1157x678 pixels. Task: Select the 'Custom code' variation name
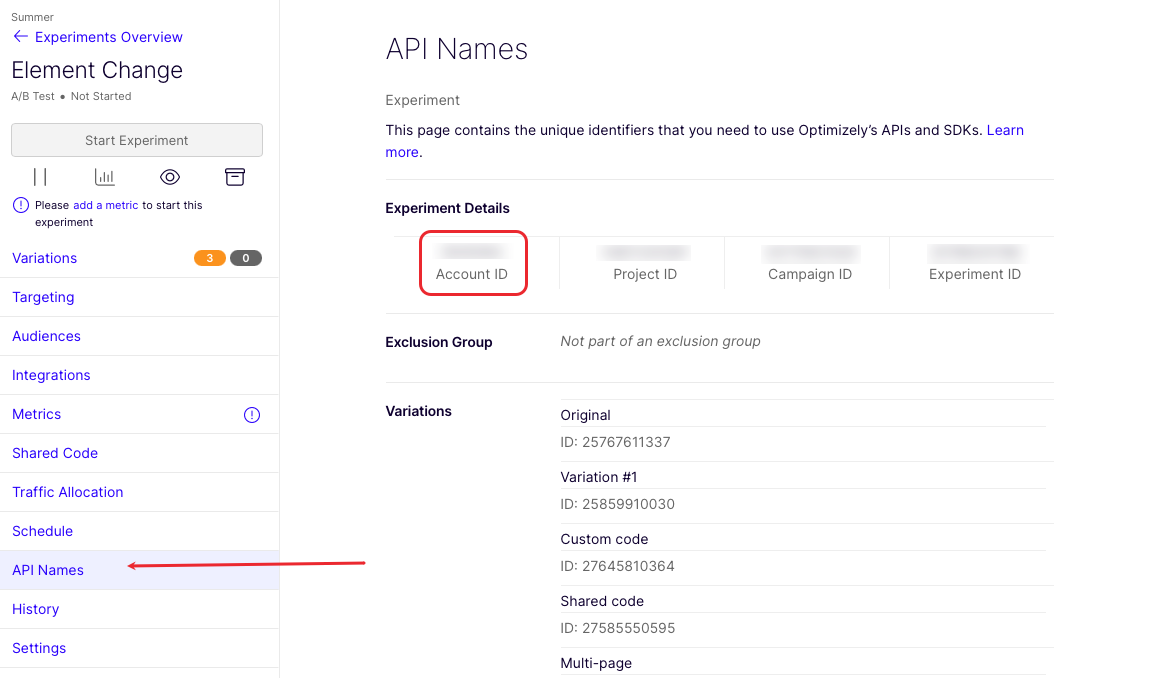(604, 539)
